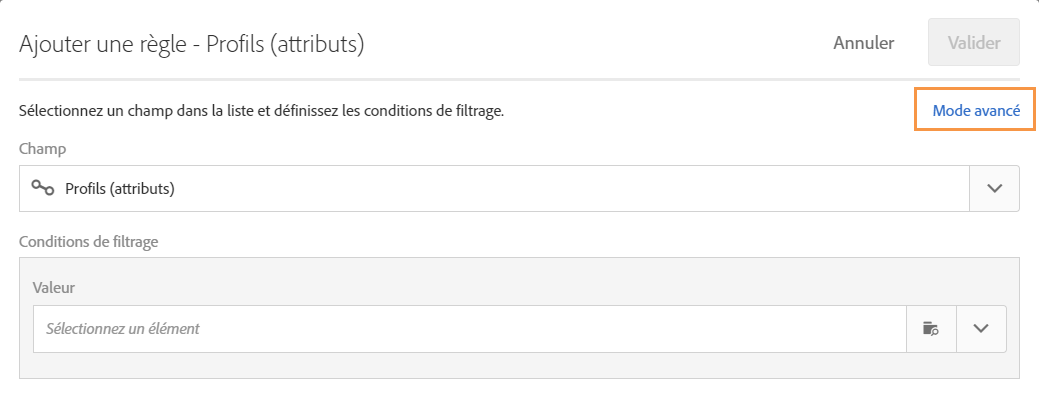Viewport: 1039px width, 419px height.
Task: Open the Valeur element picker icon
Action: [x=931, y=329]
